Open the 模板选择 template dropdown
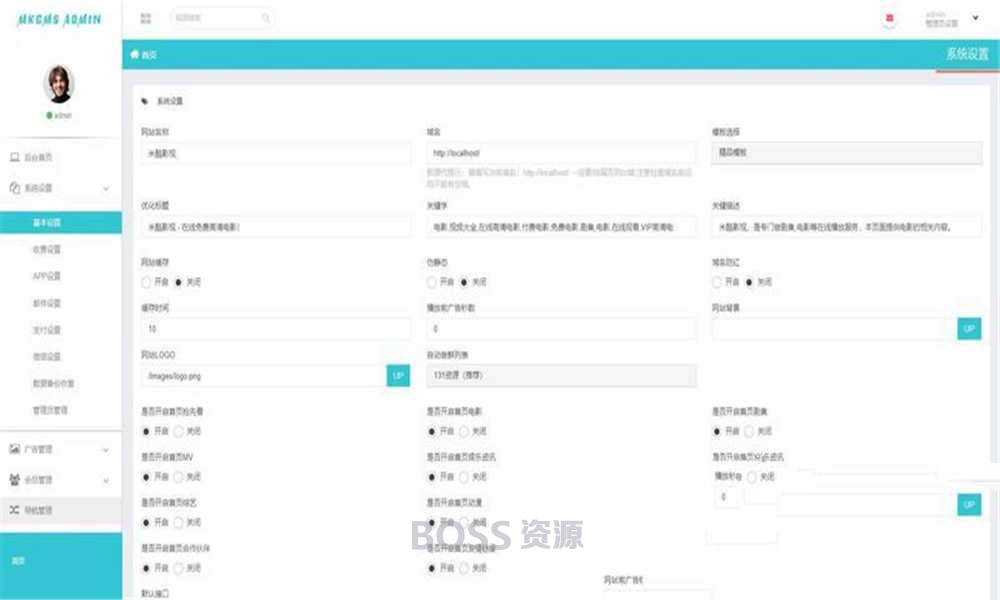 point(846,153)
